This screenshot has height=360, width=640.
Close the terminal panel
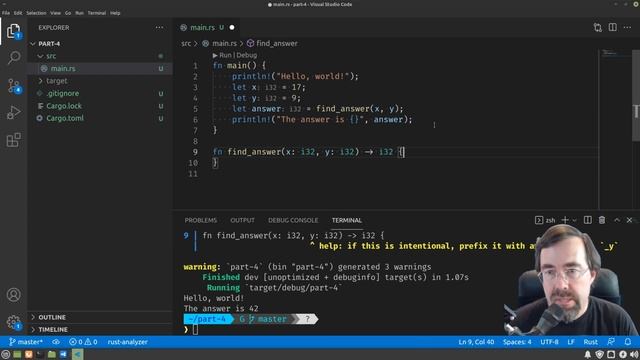(x=629, y=220)
